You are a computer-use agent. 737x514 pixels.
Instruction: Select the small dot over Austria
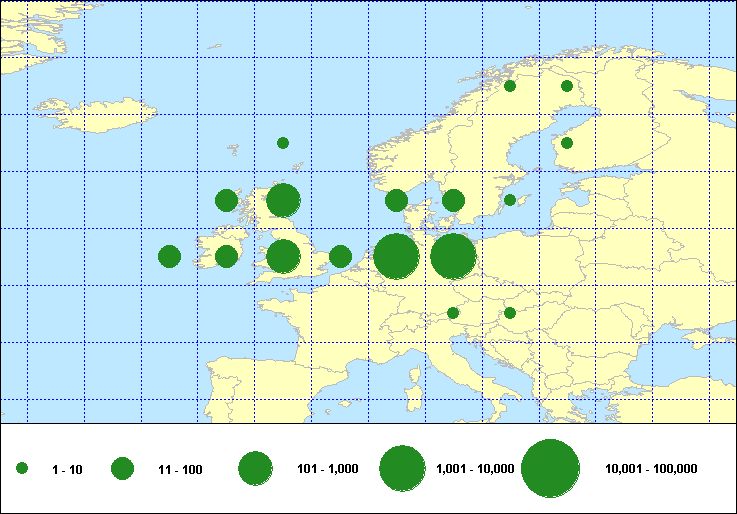pos(453,313)
